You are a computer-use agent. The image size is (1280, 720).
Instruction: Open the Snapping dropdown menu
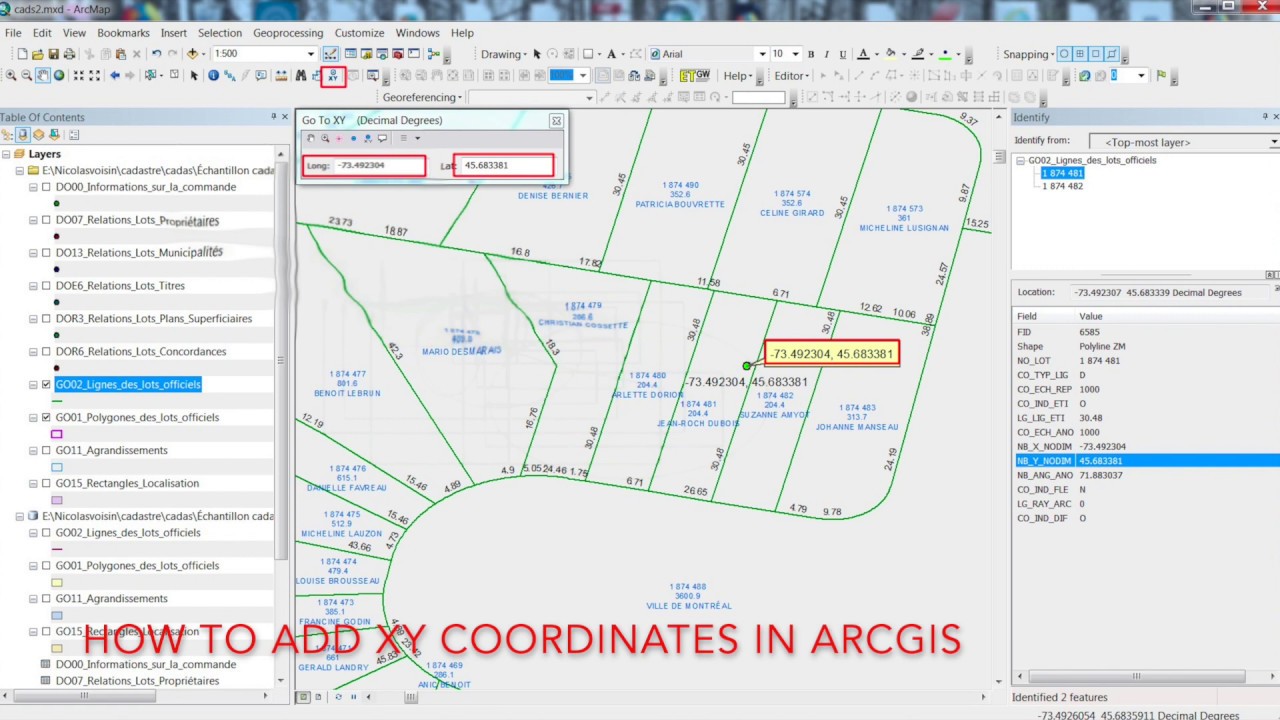click(x=1029, y=54)
